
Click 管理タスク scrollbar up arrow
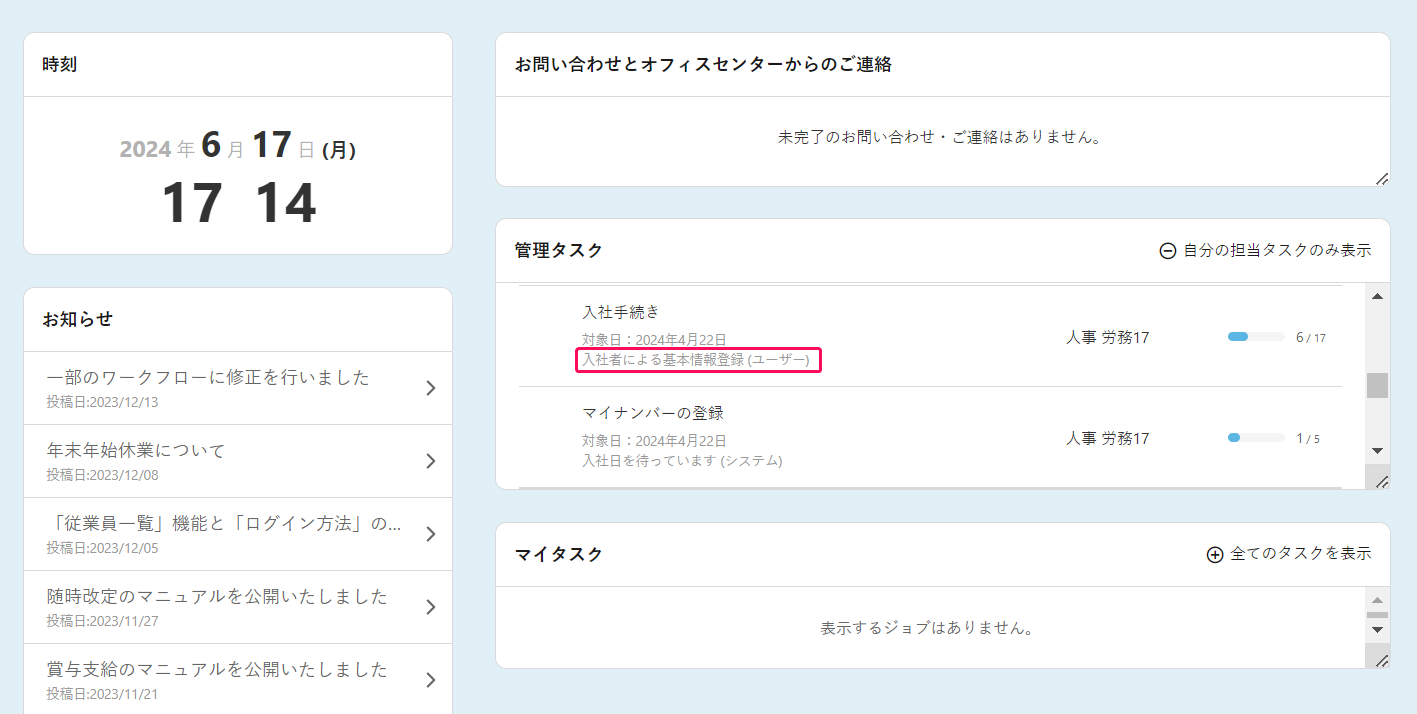[1377, 297]
